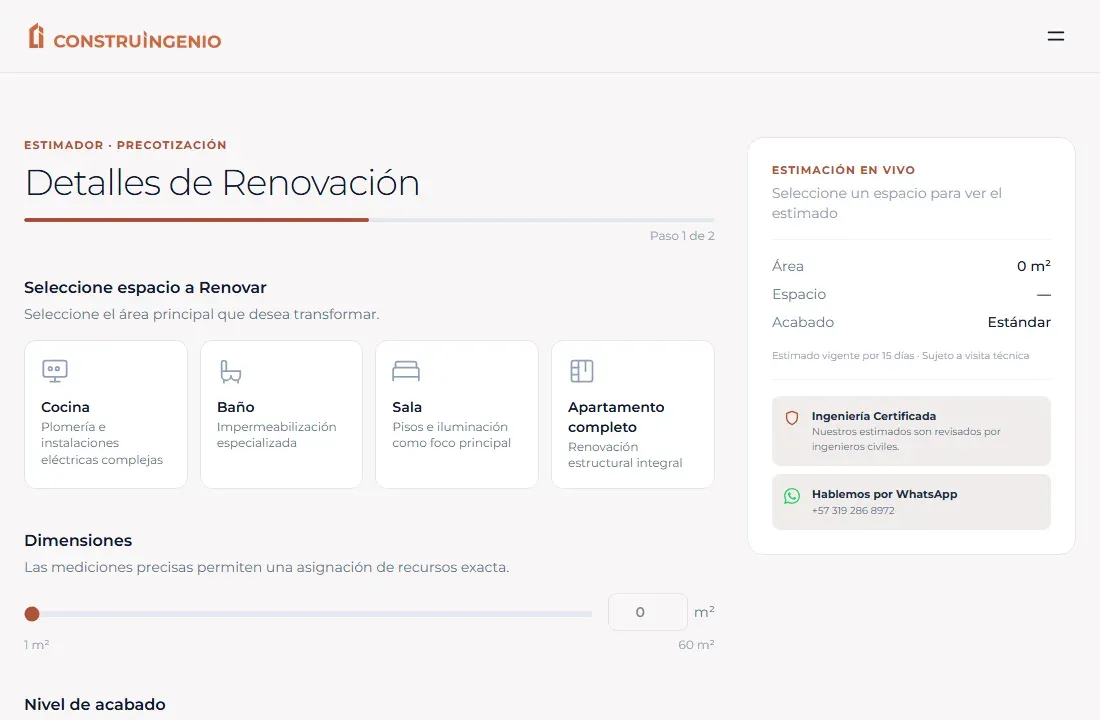The height and width of the screenshot is (720, 1100).
Task: Click the '60 m²' maximum label
Action: (696, 645)
